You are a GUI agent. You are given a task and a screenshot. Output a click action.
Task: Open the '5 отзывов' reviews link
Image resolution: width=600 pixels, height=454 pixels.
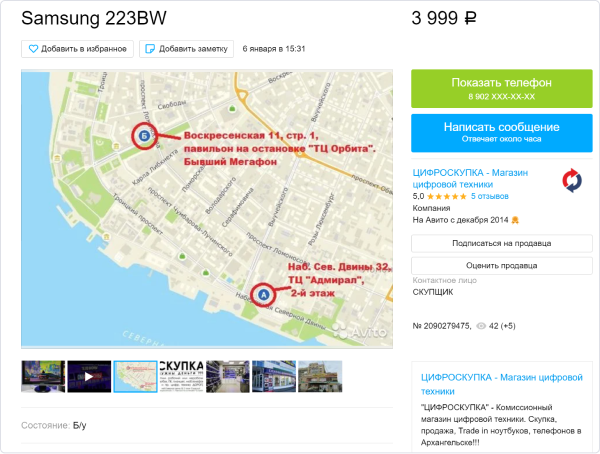[490, 196]
